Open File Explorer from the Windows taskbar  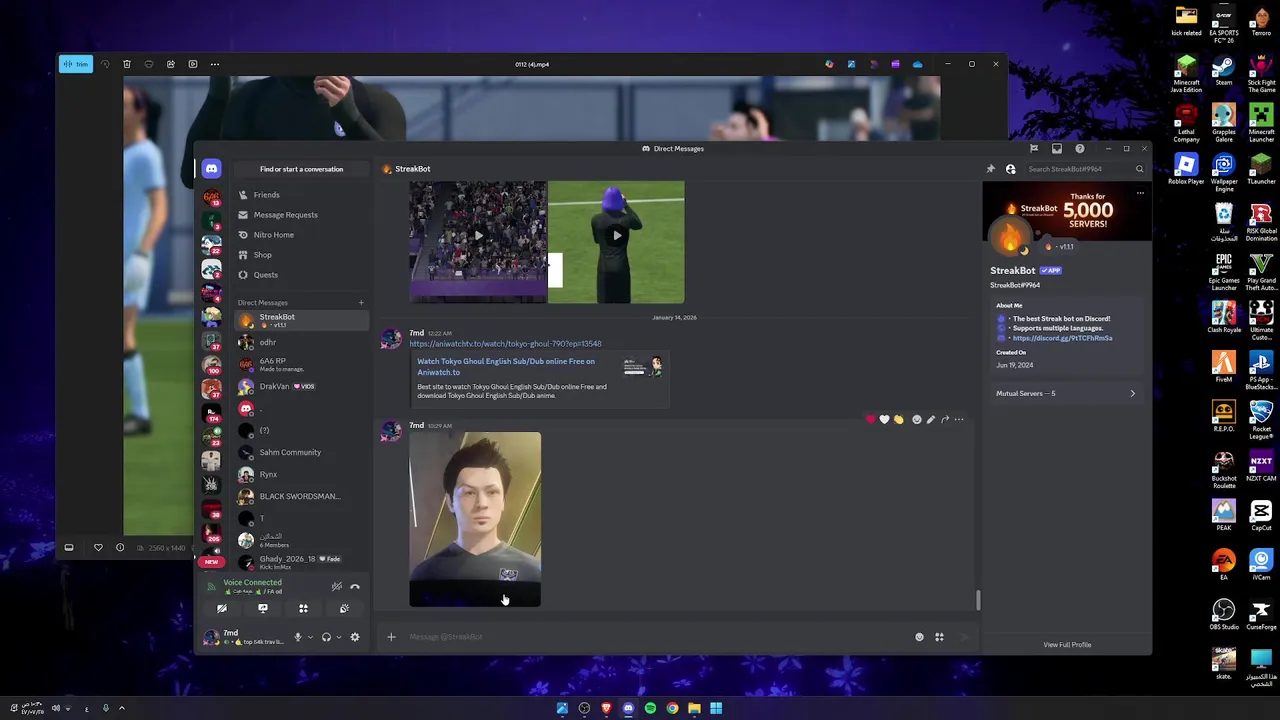[694, 708]
